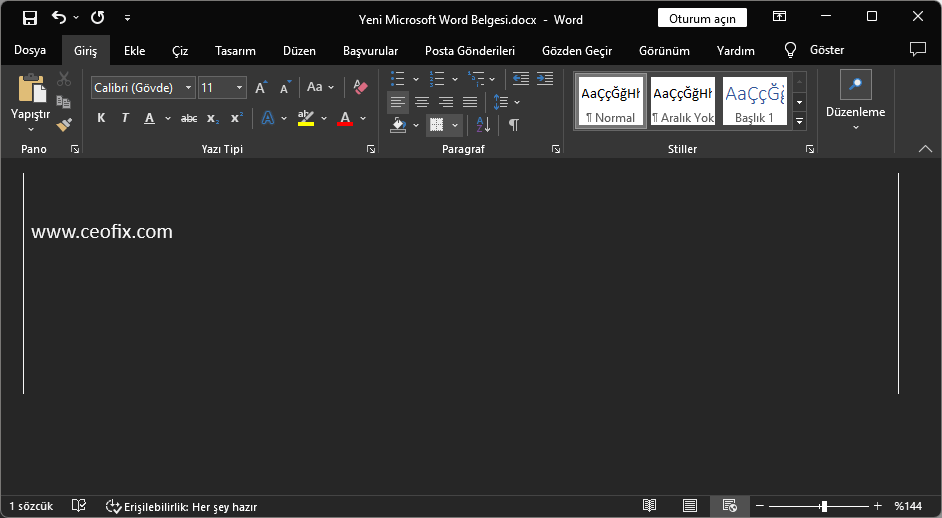
Task: Open underline style dropdown arrow
Action: 168,118
